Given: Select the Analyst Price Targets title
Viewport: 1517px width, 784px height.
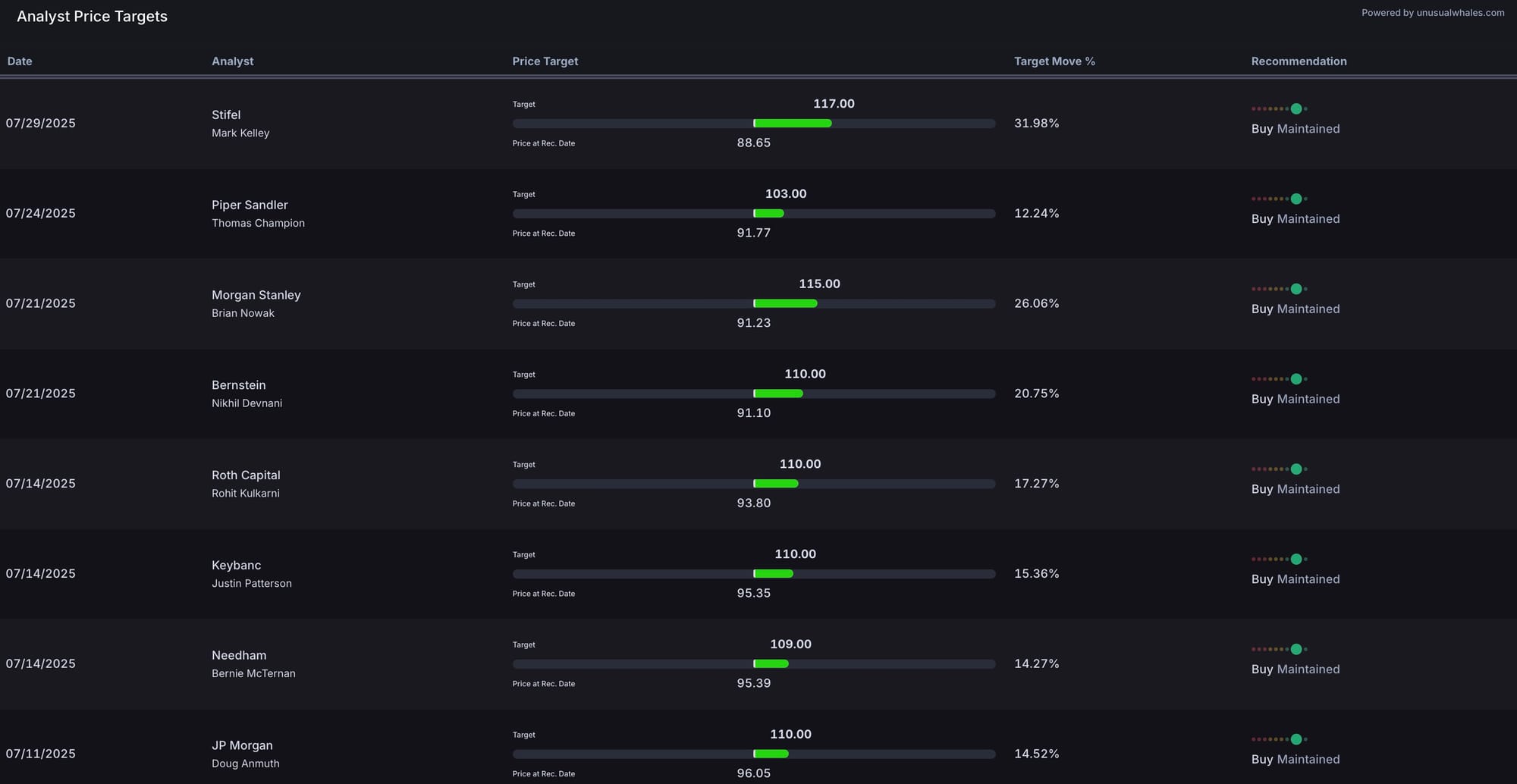Looking at the screenshot, I should pos(93,17).
